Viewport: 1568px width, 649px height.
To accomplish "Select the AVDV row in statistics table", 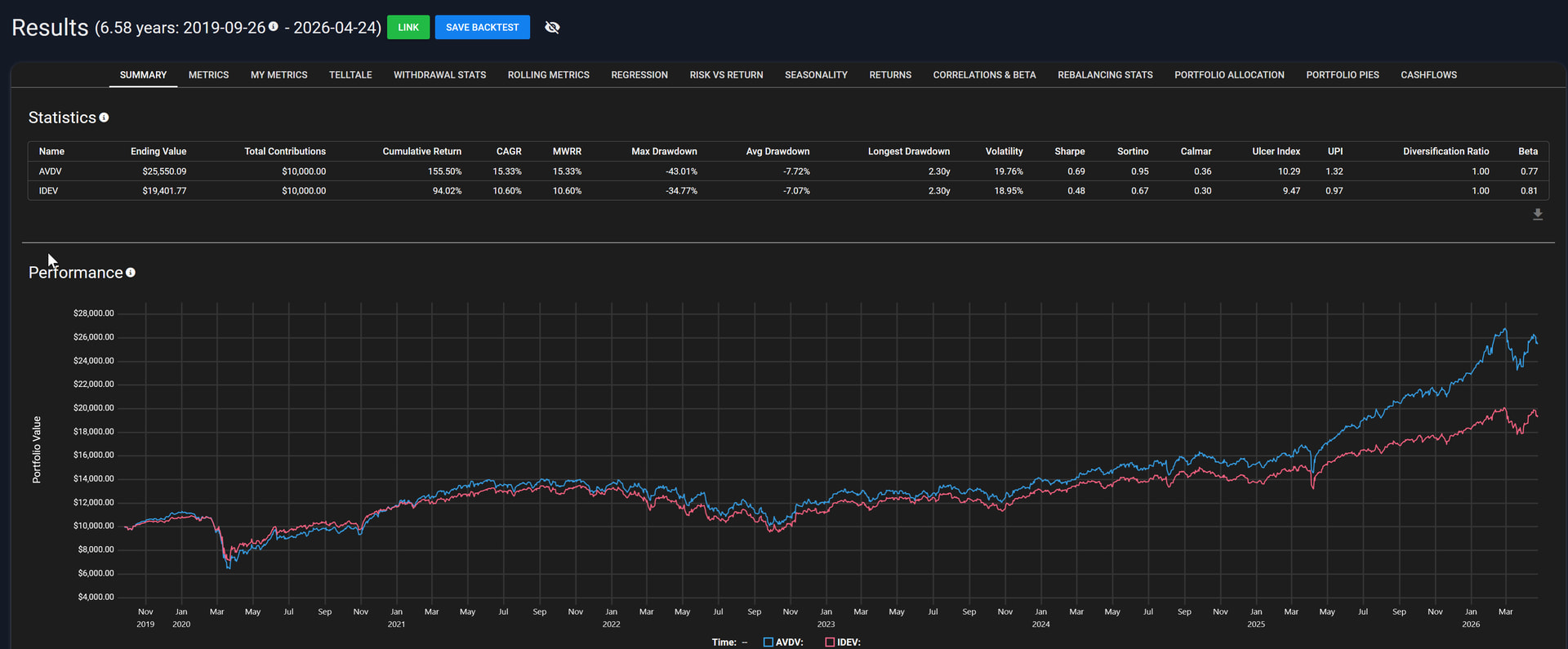I will [788, 171].
